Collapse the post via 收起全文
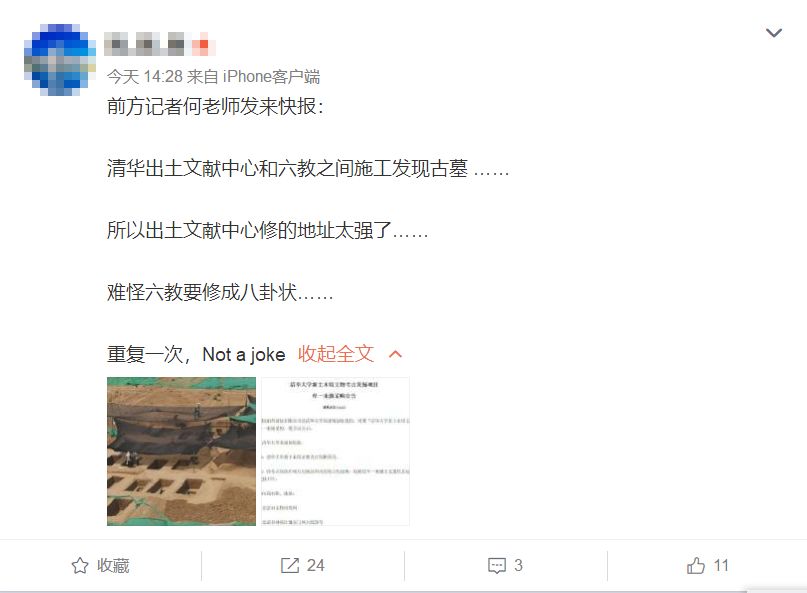The height and width of the screenshot is (593, 807). (336, 354)
